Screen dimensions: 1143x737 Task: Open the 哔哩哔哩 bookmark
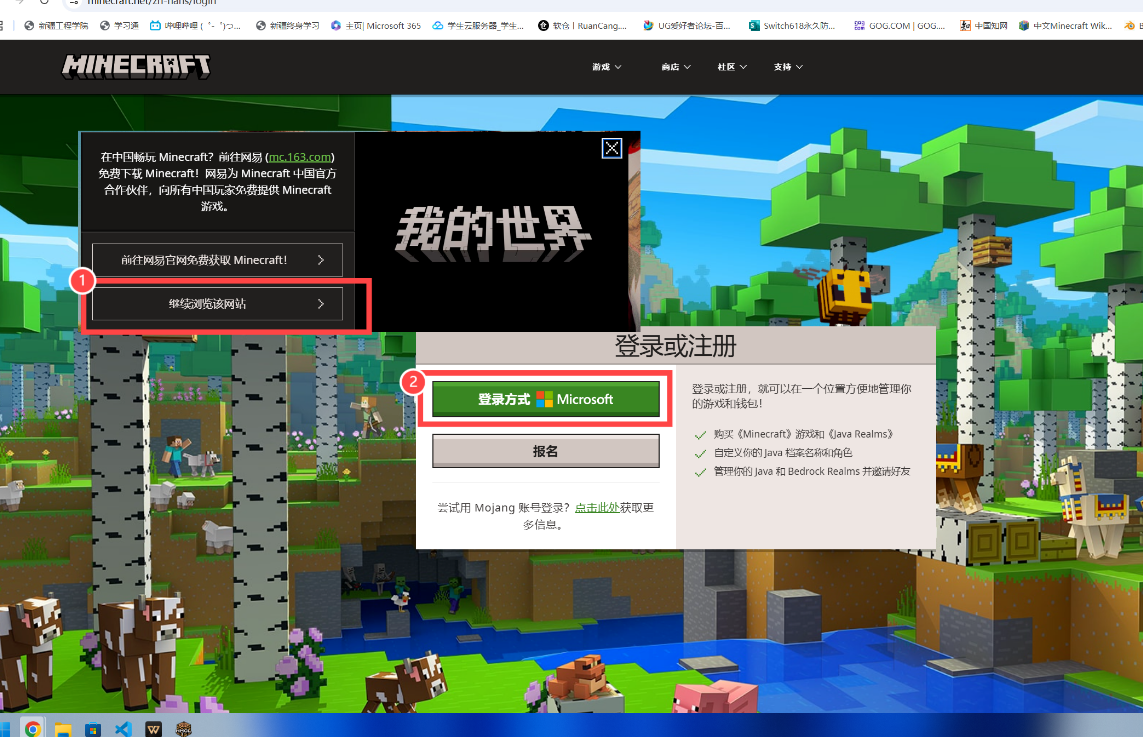point(195,26)
